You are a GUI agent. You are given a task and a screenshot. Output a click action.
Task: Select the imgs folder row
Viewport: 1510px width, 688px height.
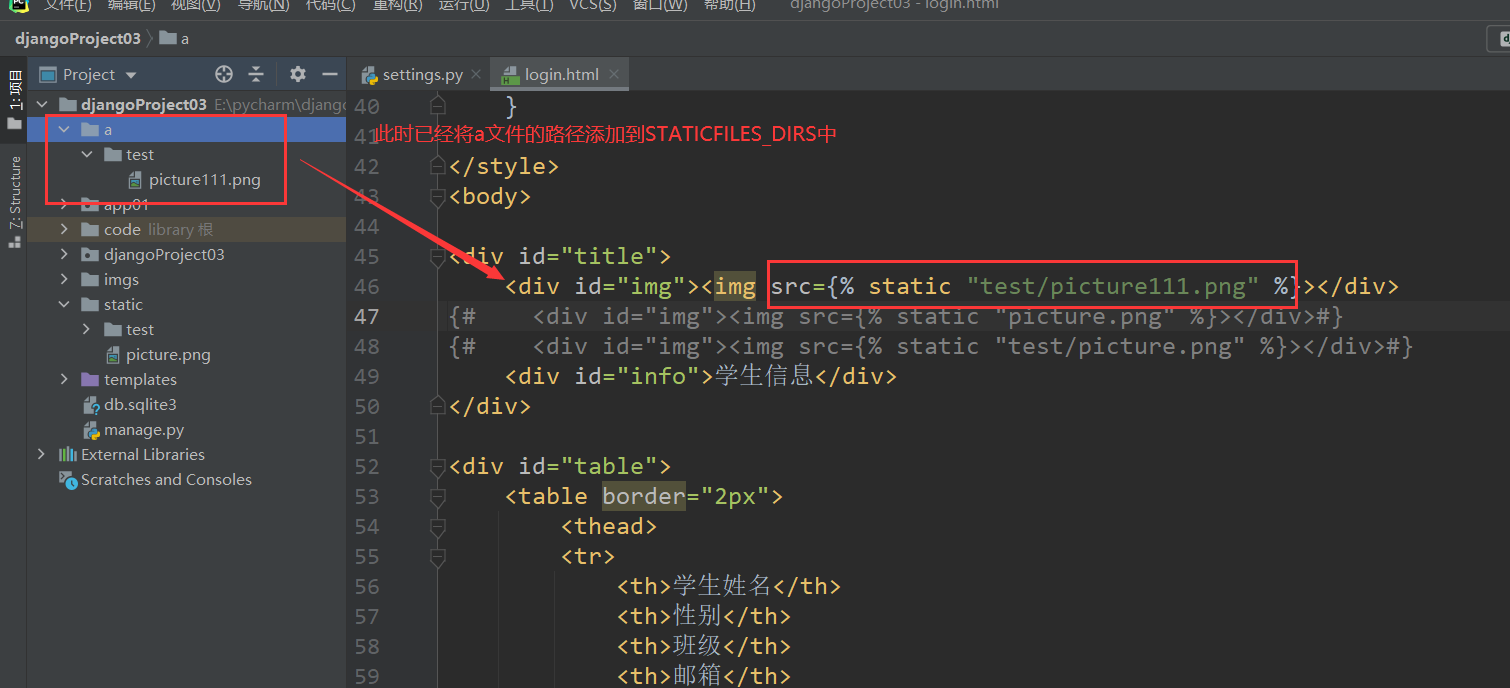tap(187, 280)
